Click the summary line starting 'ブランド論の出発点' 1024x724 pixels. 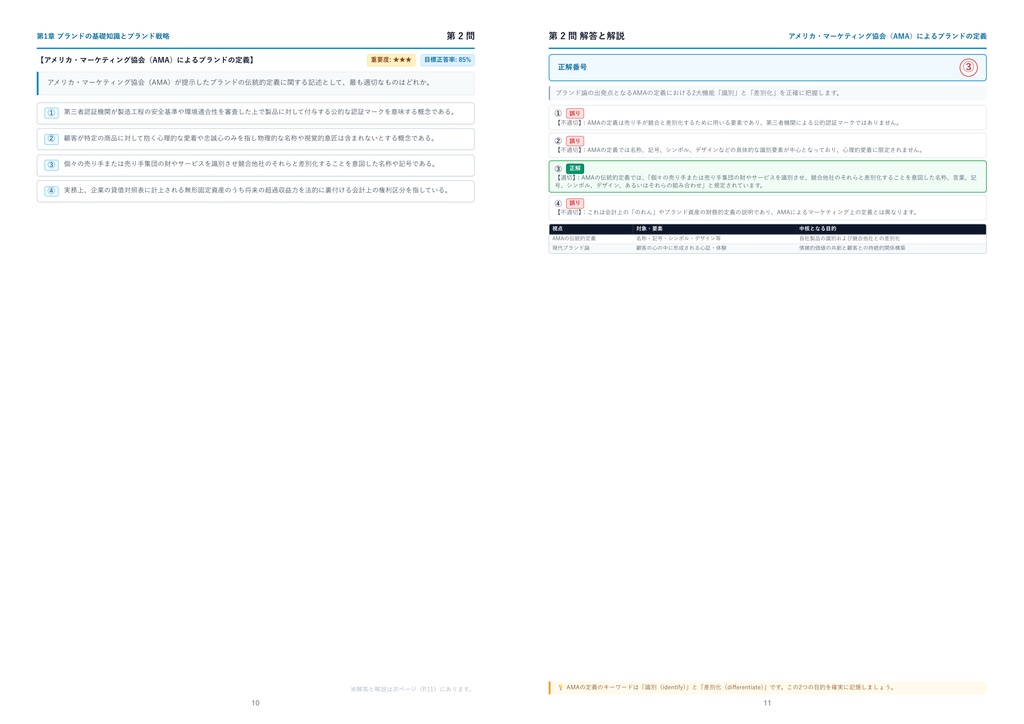pyautogui.click(x=698, y=93)
